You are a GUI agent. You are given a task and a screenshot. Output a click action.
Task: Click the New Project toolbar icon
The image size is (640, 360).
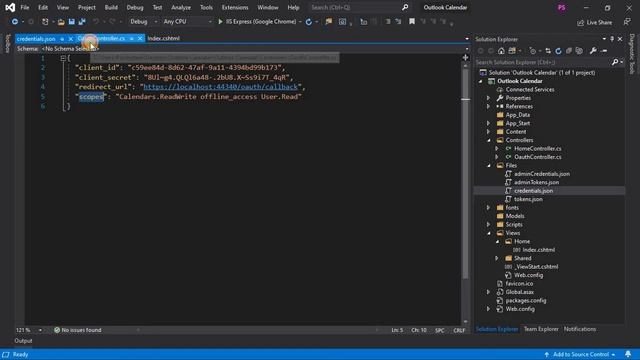(45, 22)
